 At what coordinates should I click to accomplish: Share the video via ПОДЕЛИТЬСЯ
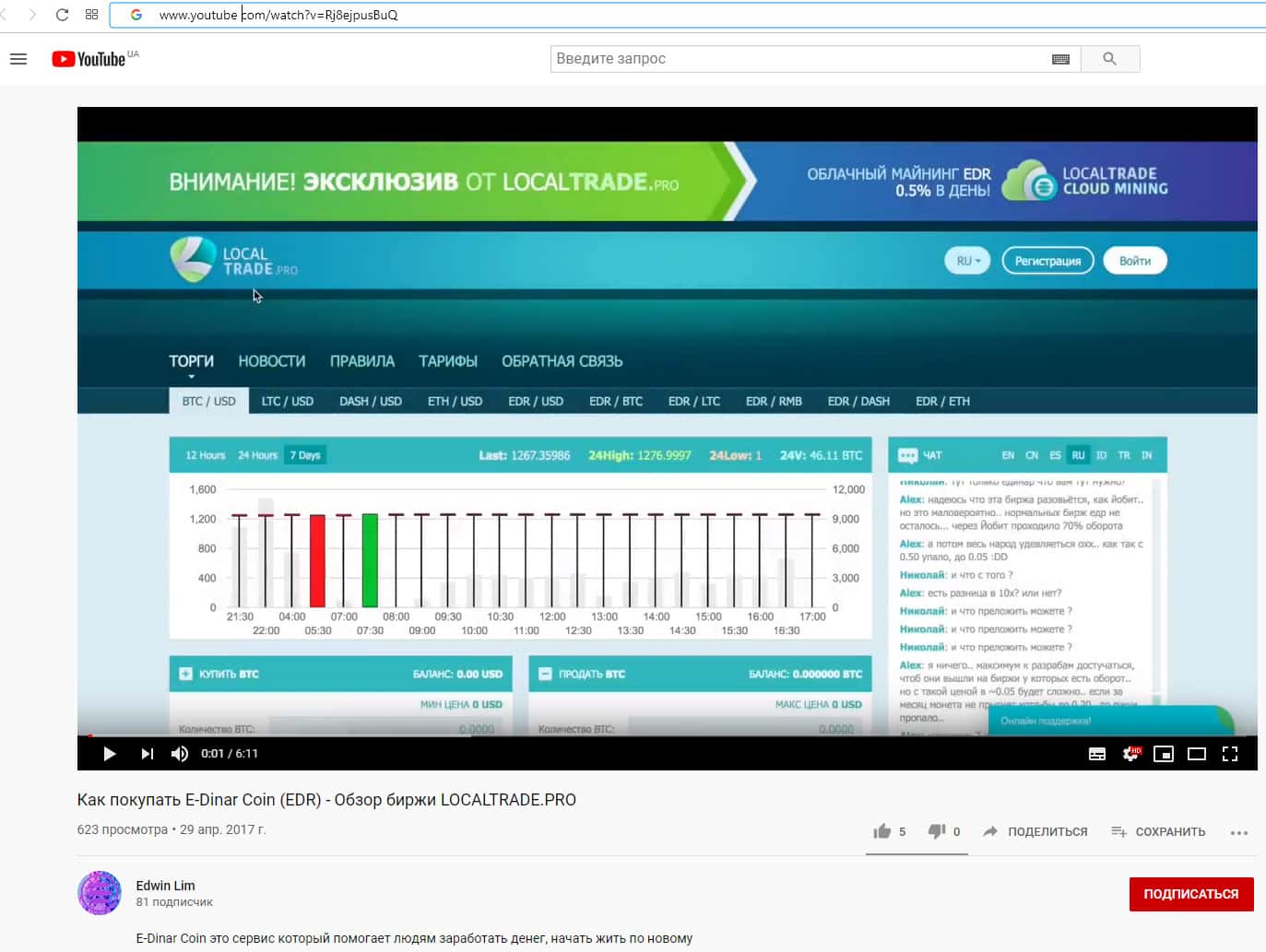(1035, 831)
